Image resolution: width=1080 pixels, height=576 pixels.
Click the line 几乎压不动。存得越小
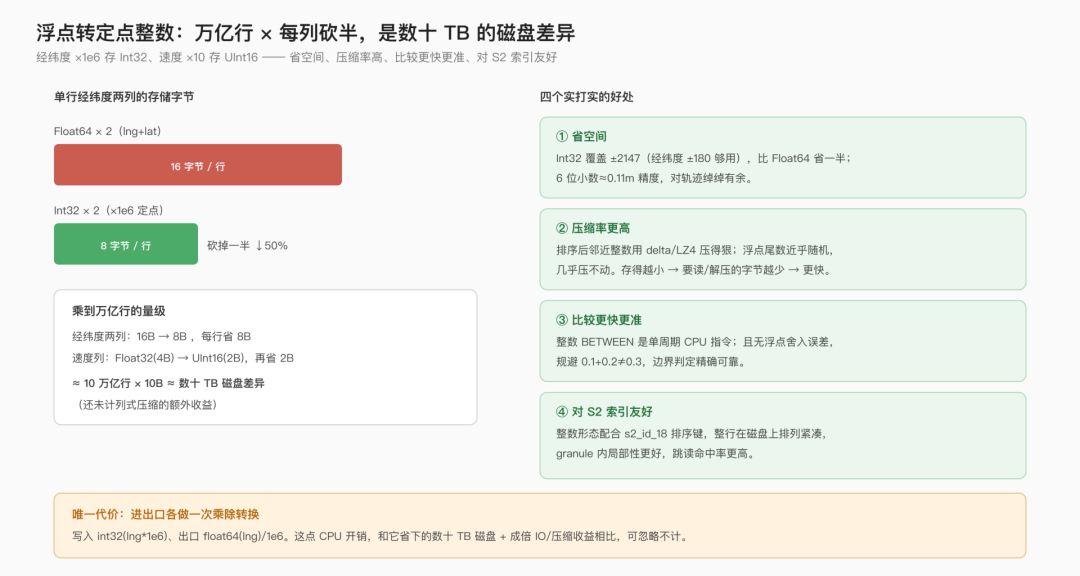[694, 270]
